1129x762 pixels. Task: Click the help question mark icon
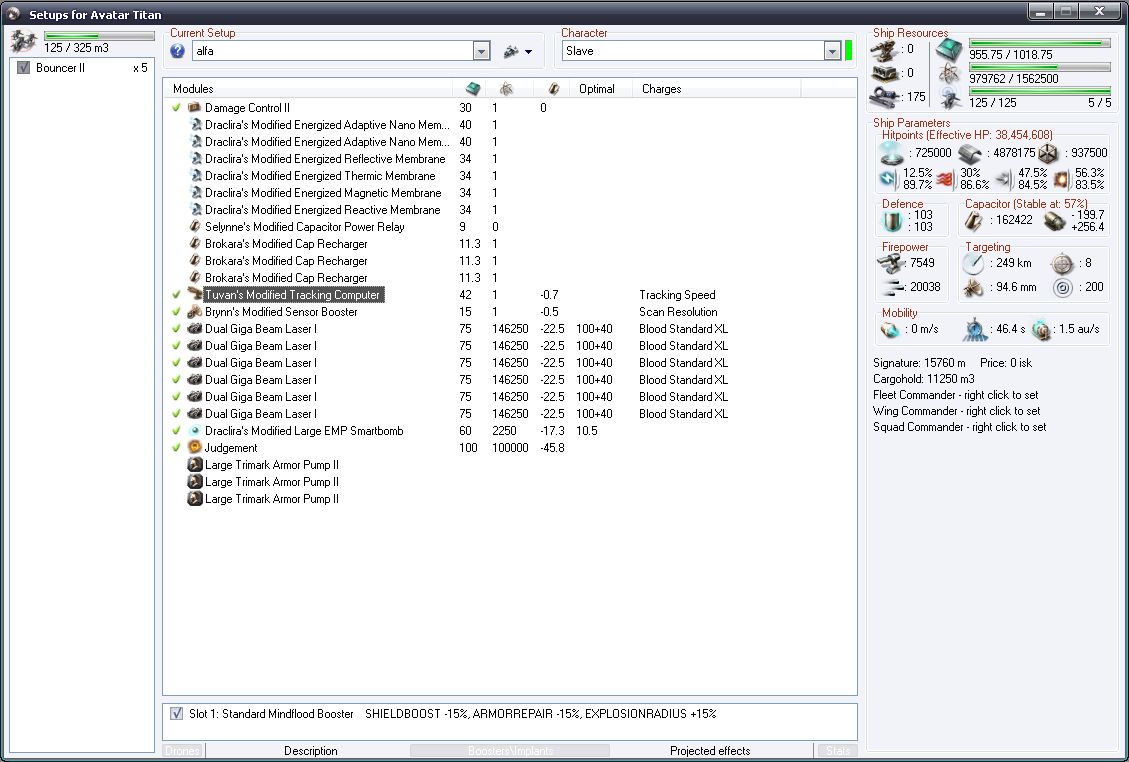[178, 51]
